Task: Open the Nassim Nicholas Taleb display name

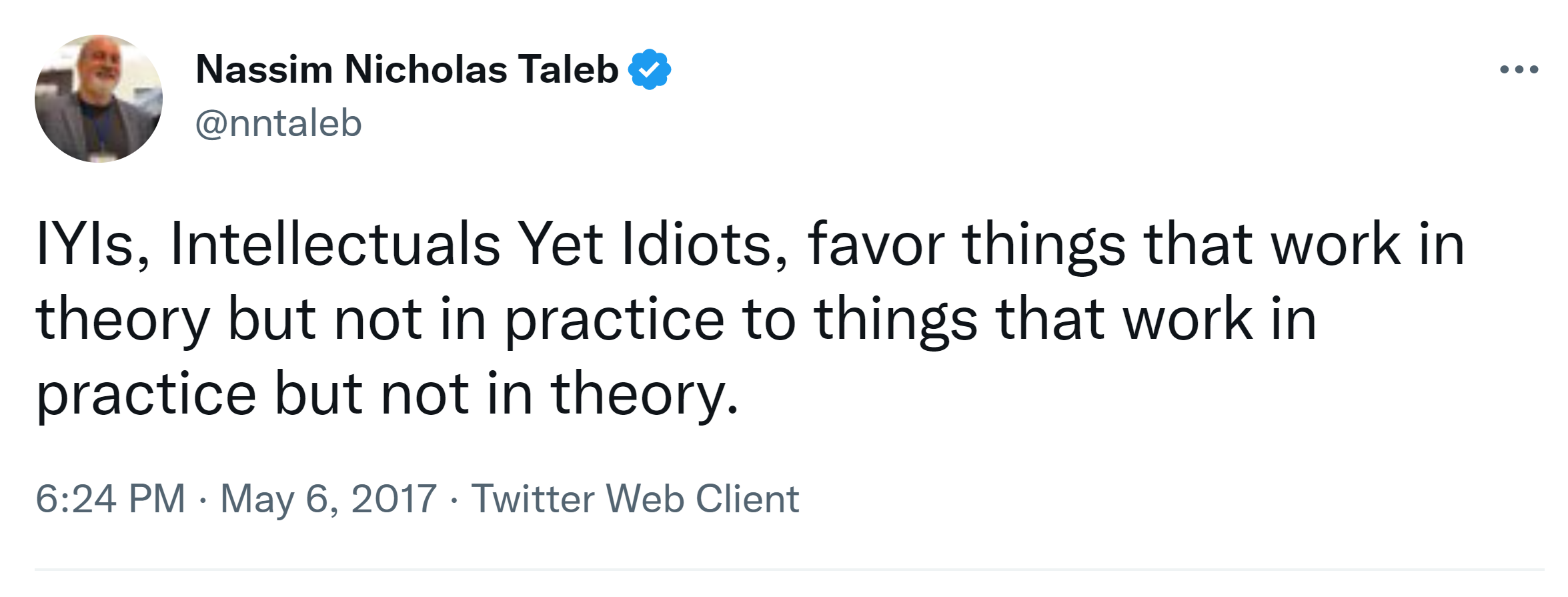Action: (407, 69)
